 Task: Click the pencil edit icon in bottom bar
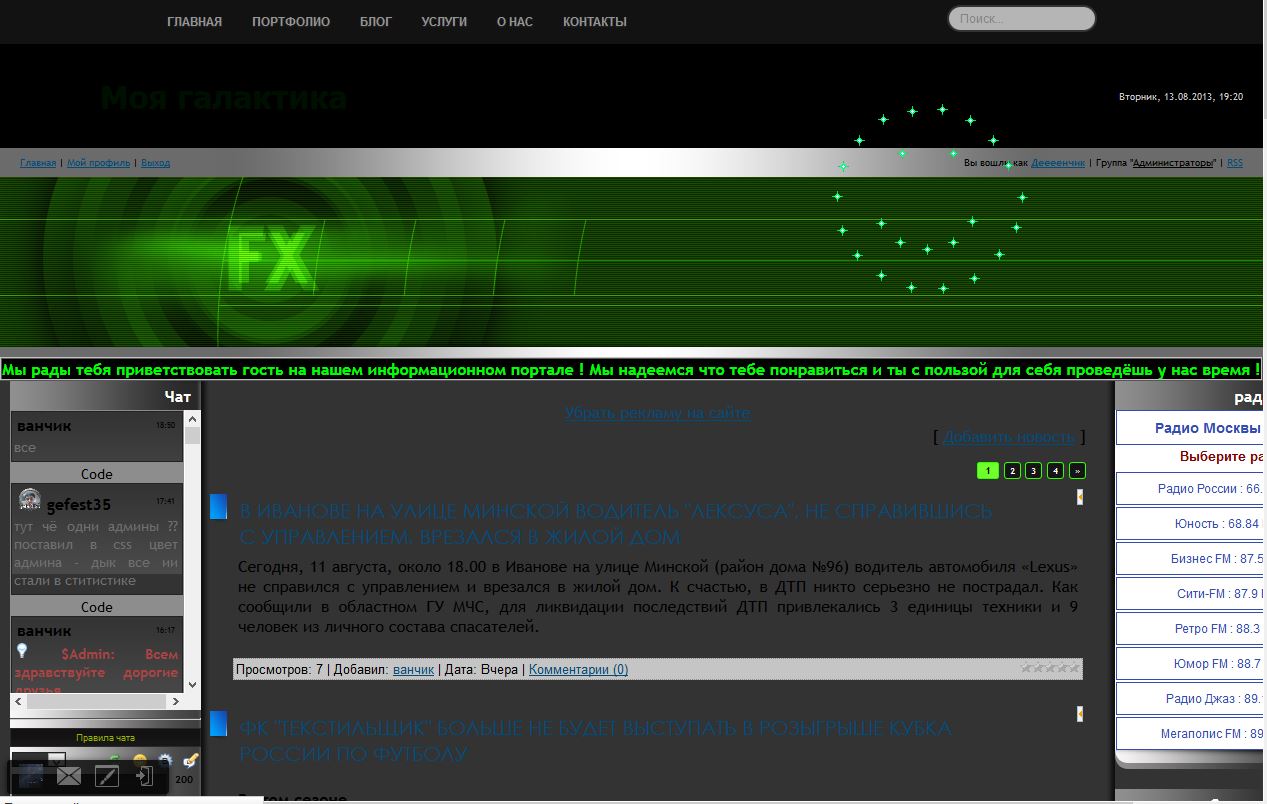pyautogui.click(x=106, y=776)
